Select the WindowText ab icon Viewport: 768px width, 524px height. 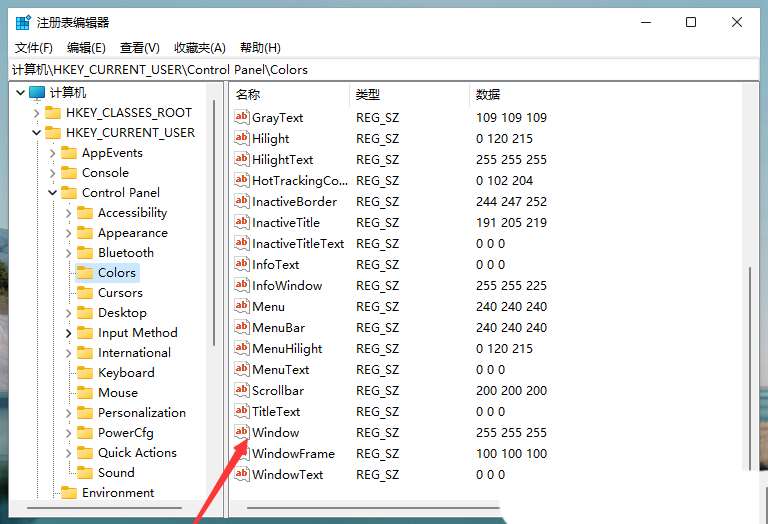(241, 475)
